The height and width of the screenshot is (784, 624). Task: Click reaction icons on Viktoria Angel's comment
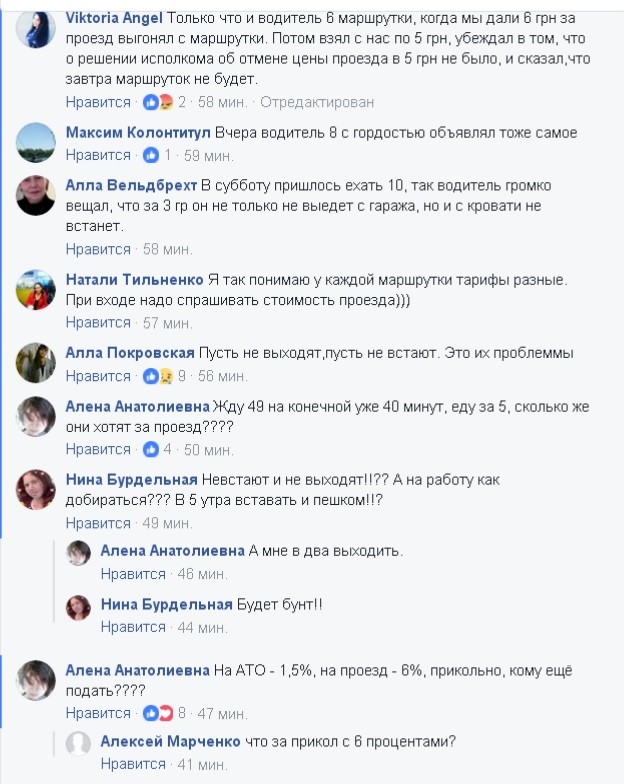pos(158,102)
